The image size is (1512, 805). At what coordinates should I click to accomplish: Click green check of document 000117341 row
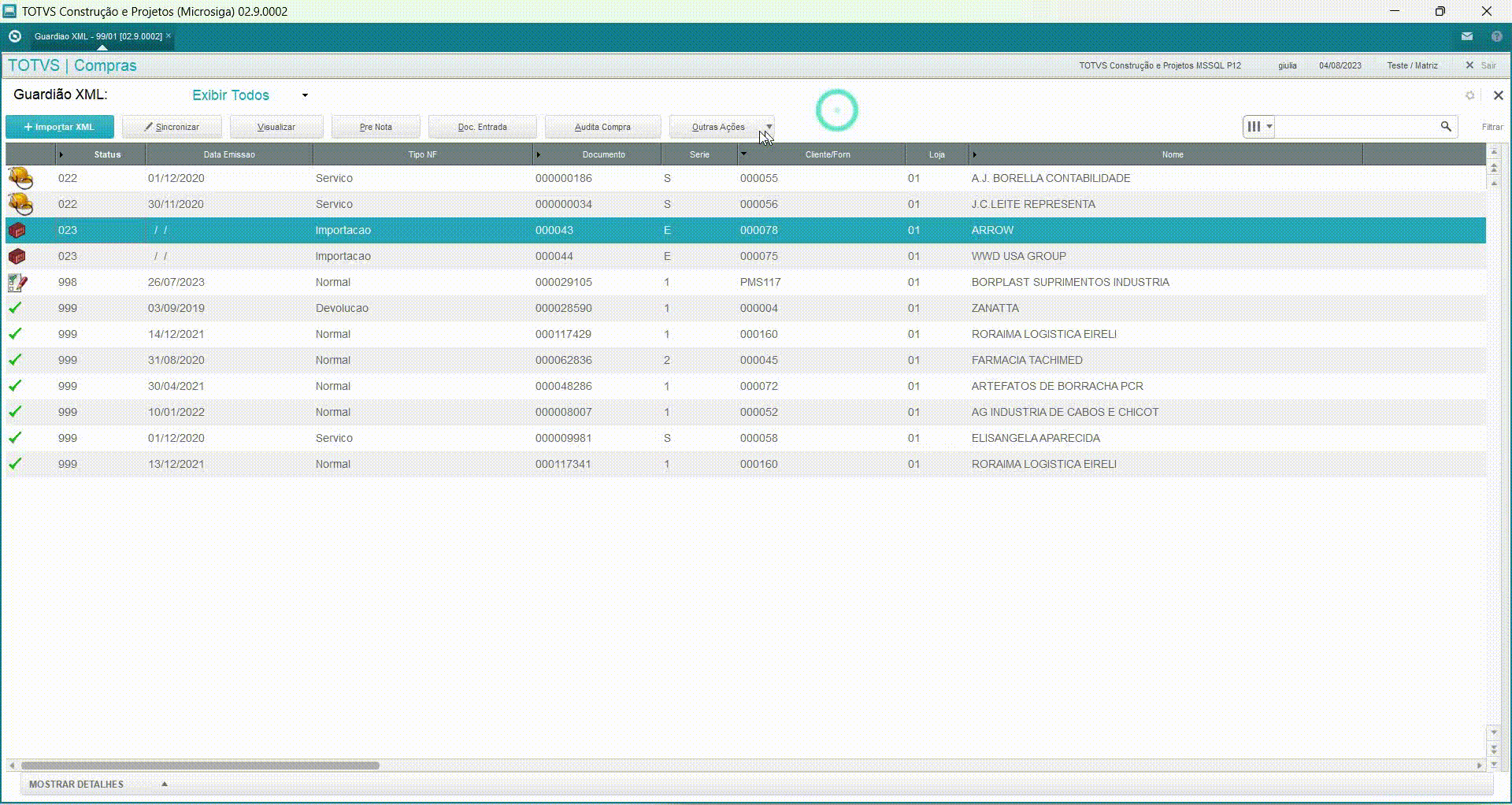click(15, 464)
